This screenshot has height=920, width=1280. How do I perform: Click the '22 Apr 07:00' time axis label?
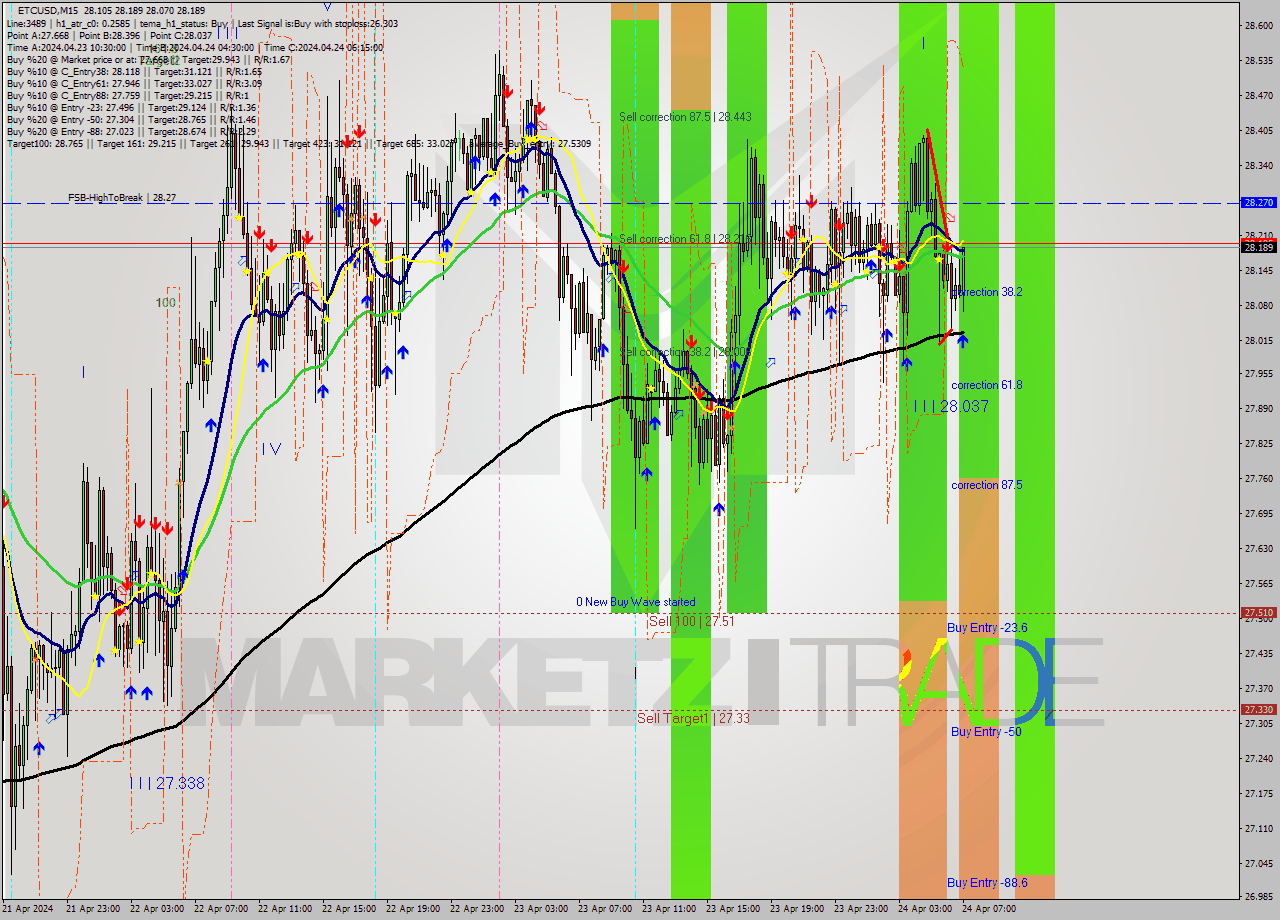[220, 909]
